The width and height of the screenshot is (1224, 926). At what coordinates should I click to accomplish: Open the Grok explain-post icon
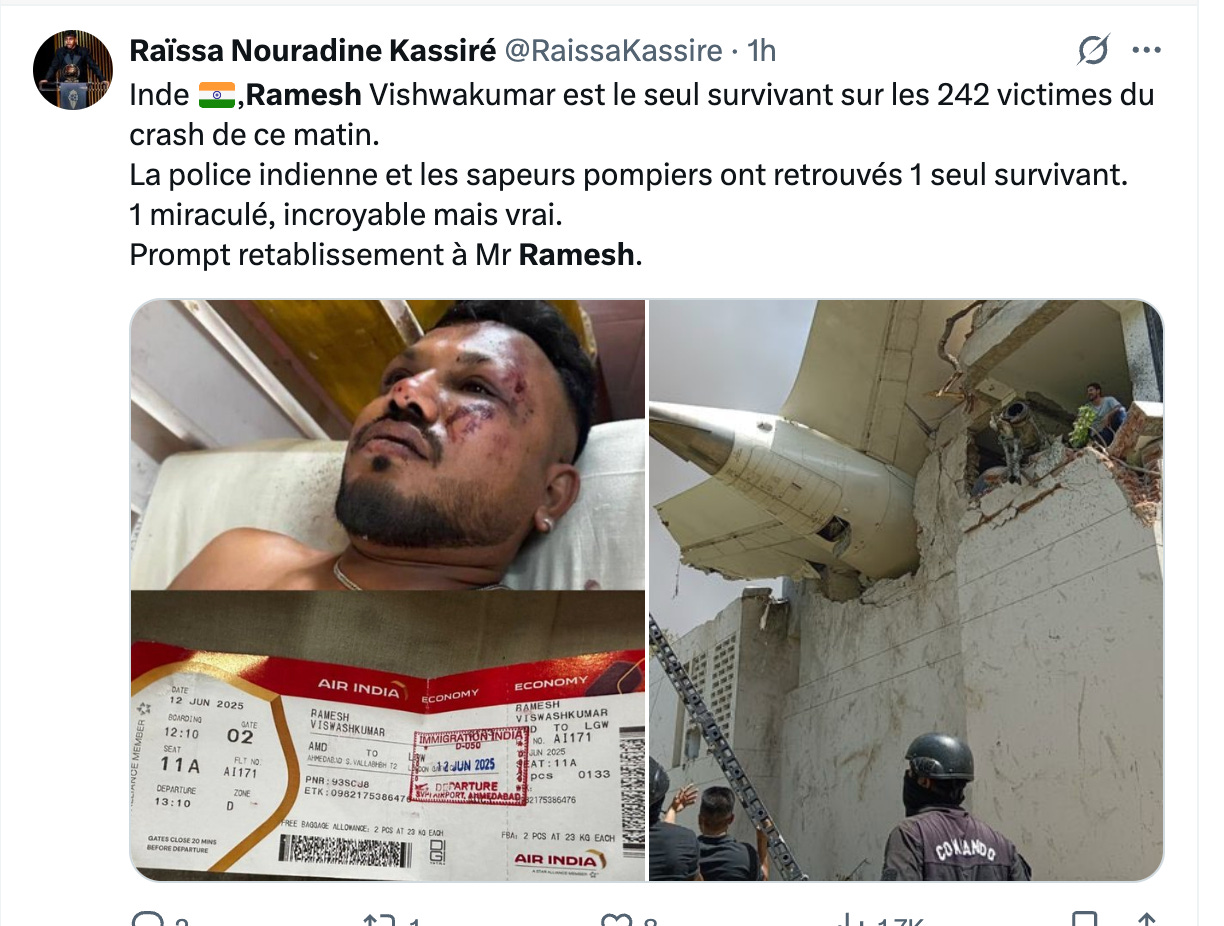tap(1093, 49)
